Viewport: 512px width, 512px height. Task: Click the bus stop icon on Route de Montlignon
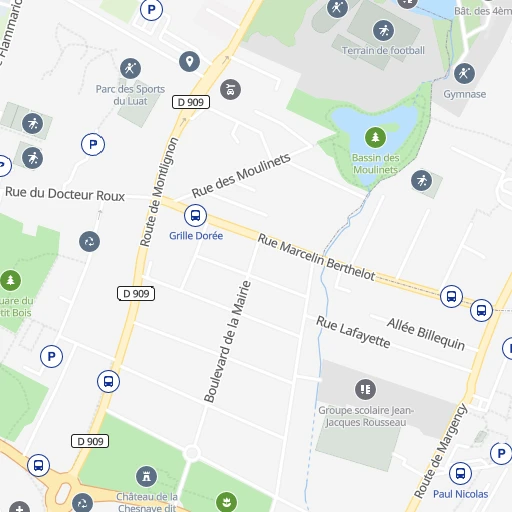[x=108, y=381]
